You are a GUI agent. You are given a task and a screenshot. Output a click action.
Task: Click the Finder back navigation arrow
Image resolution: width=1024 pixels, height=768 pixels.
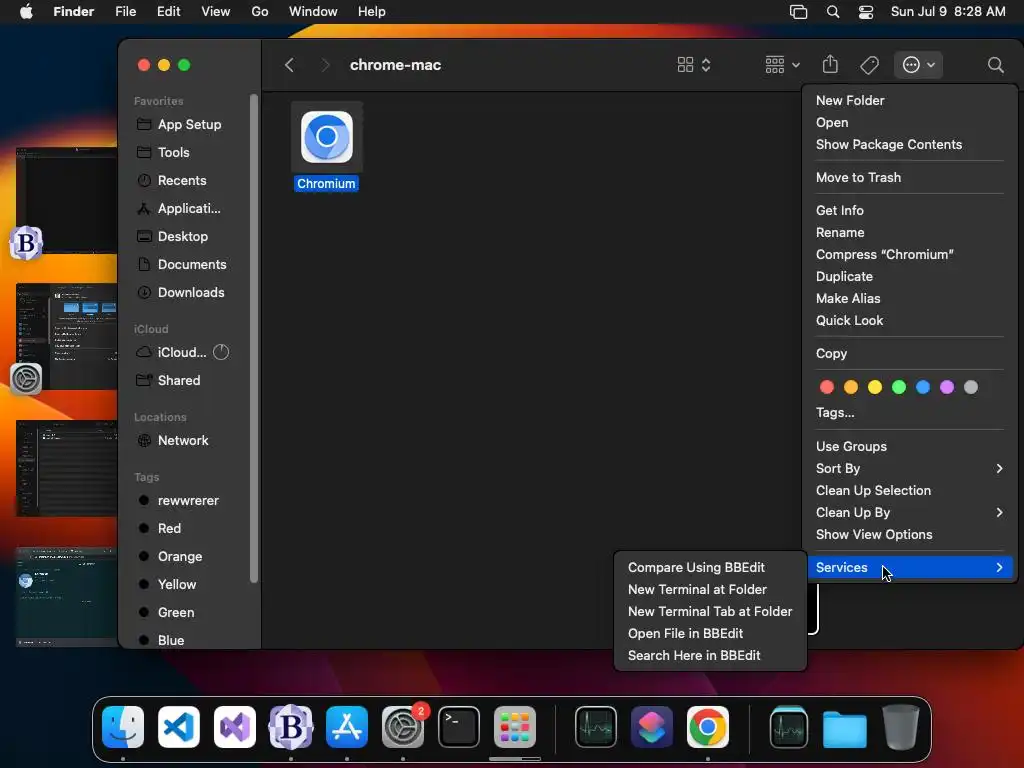coord(289,65)
